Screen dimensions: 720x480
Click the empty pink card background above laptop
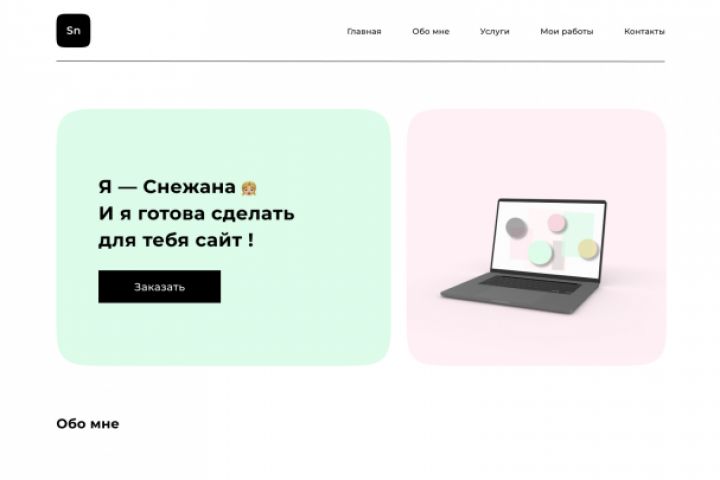536,152
